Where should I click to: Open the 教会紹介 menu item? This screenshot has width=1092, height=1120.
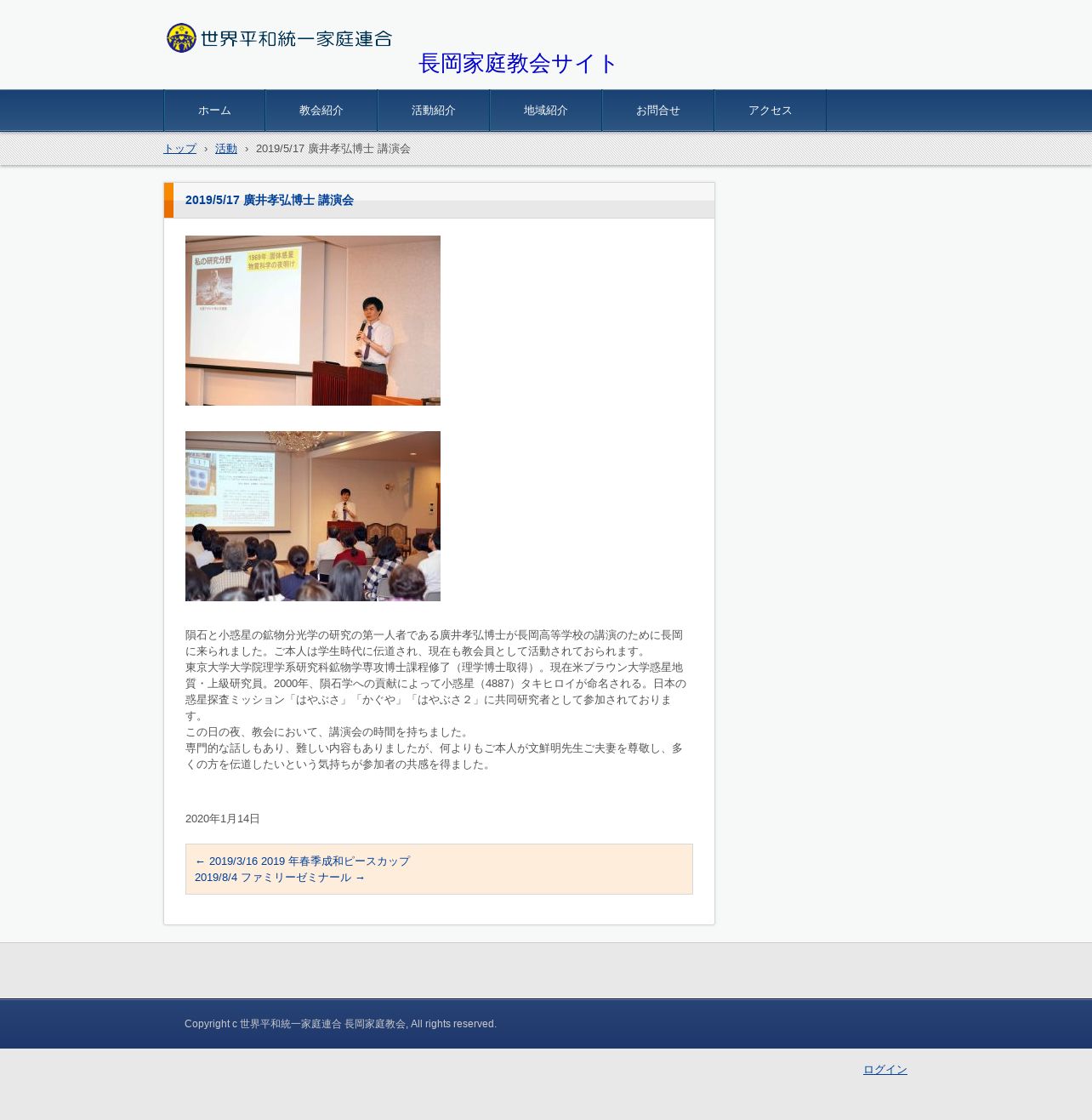coord(321,111)
